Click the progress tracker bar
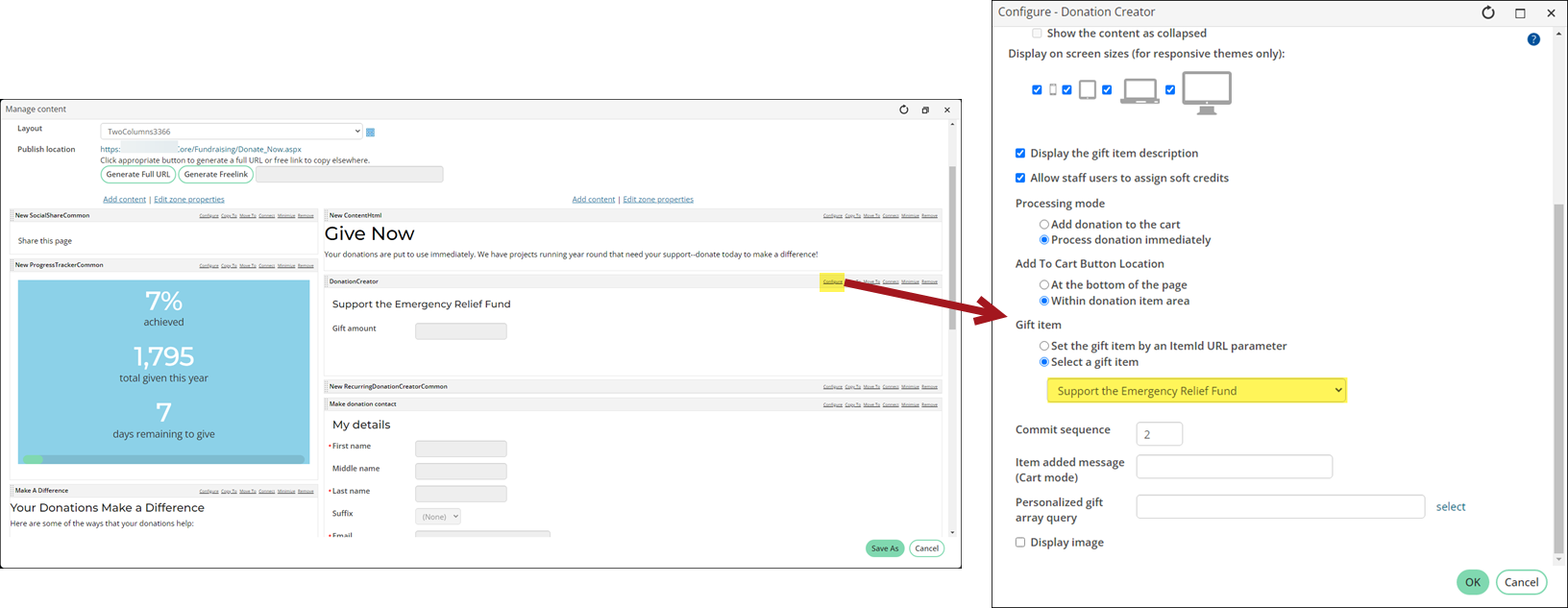This screenshot has width=1568, height=608. coord(164,459)
